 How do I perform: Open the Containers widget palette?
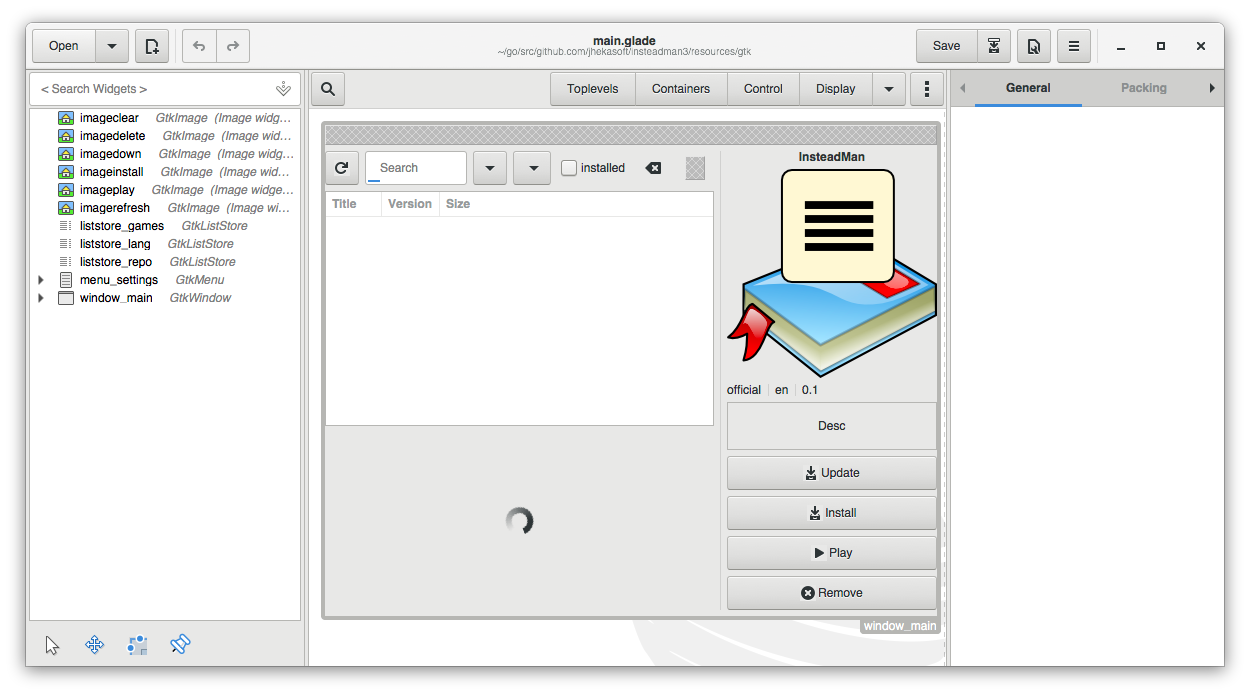click(x=681, y=88)
